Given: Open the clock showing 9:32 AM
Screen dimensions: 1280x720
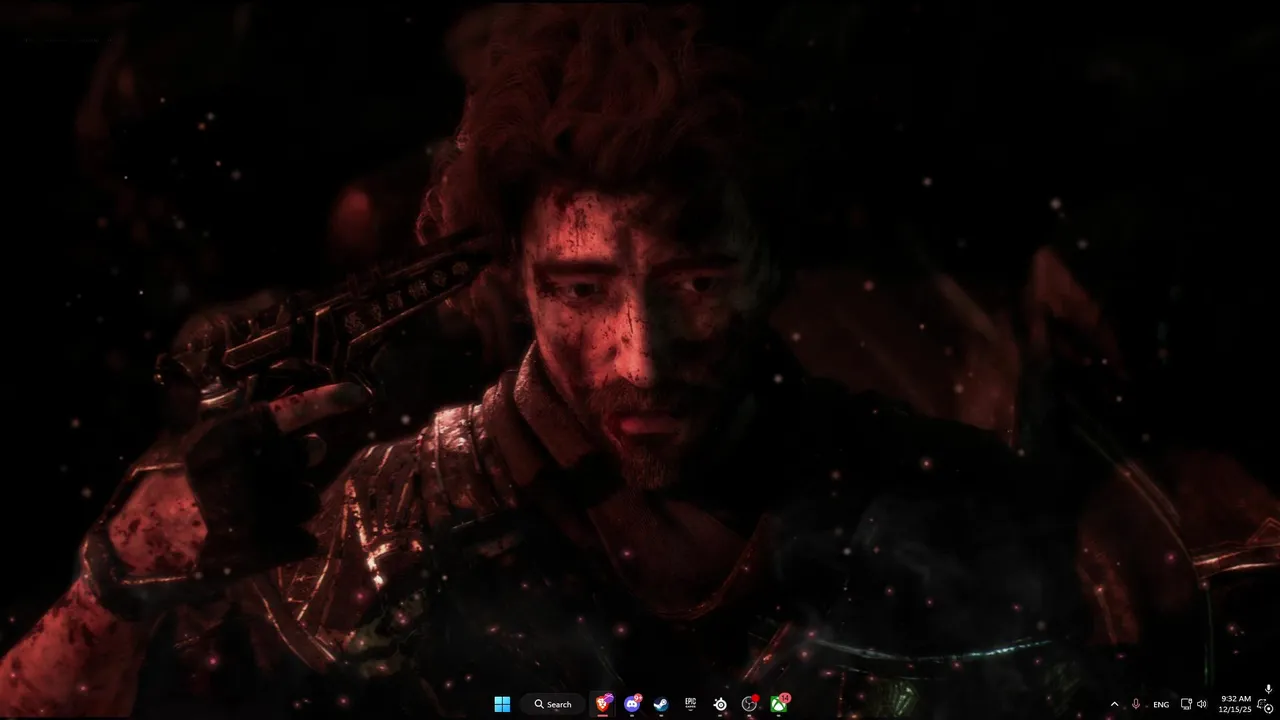Looking at the screenshot, I should (x=1235, y=704).
